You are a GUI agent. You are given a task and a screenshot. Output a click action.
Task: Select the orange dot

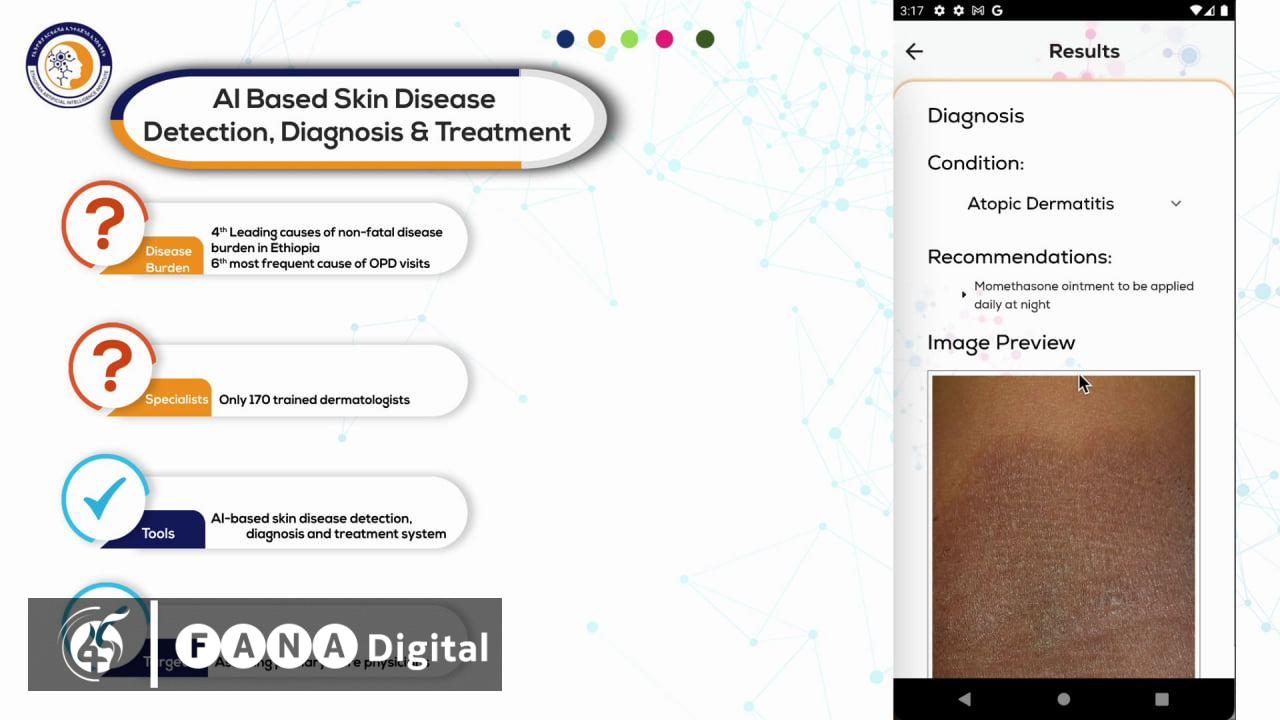click(597, 39)
